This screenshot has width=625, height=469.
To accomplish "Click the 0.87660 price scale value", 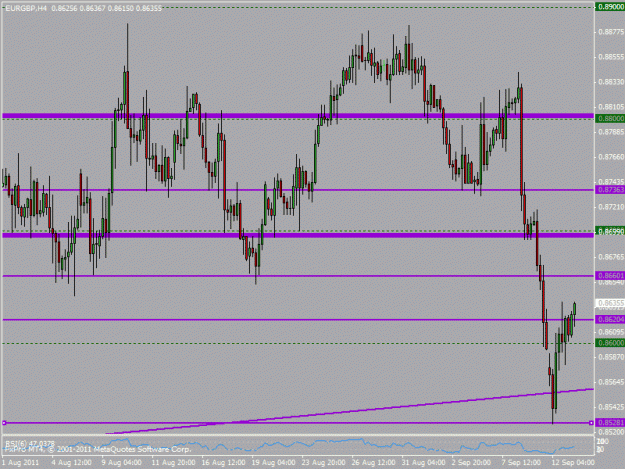I will [611, 157].
